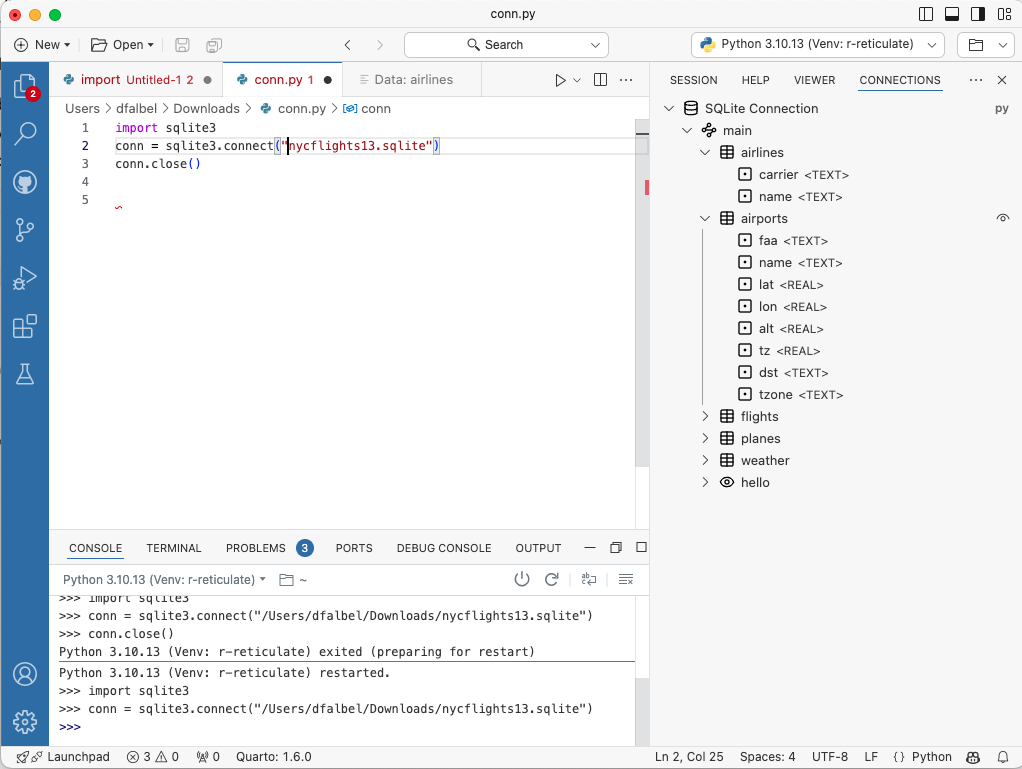Screen dimensions: 1022x769
Task: Open the Extensions view
Action: coord(25,326)
